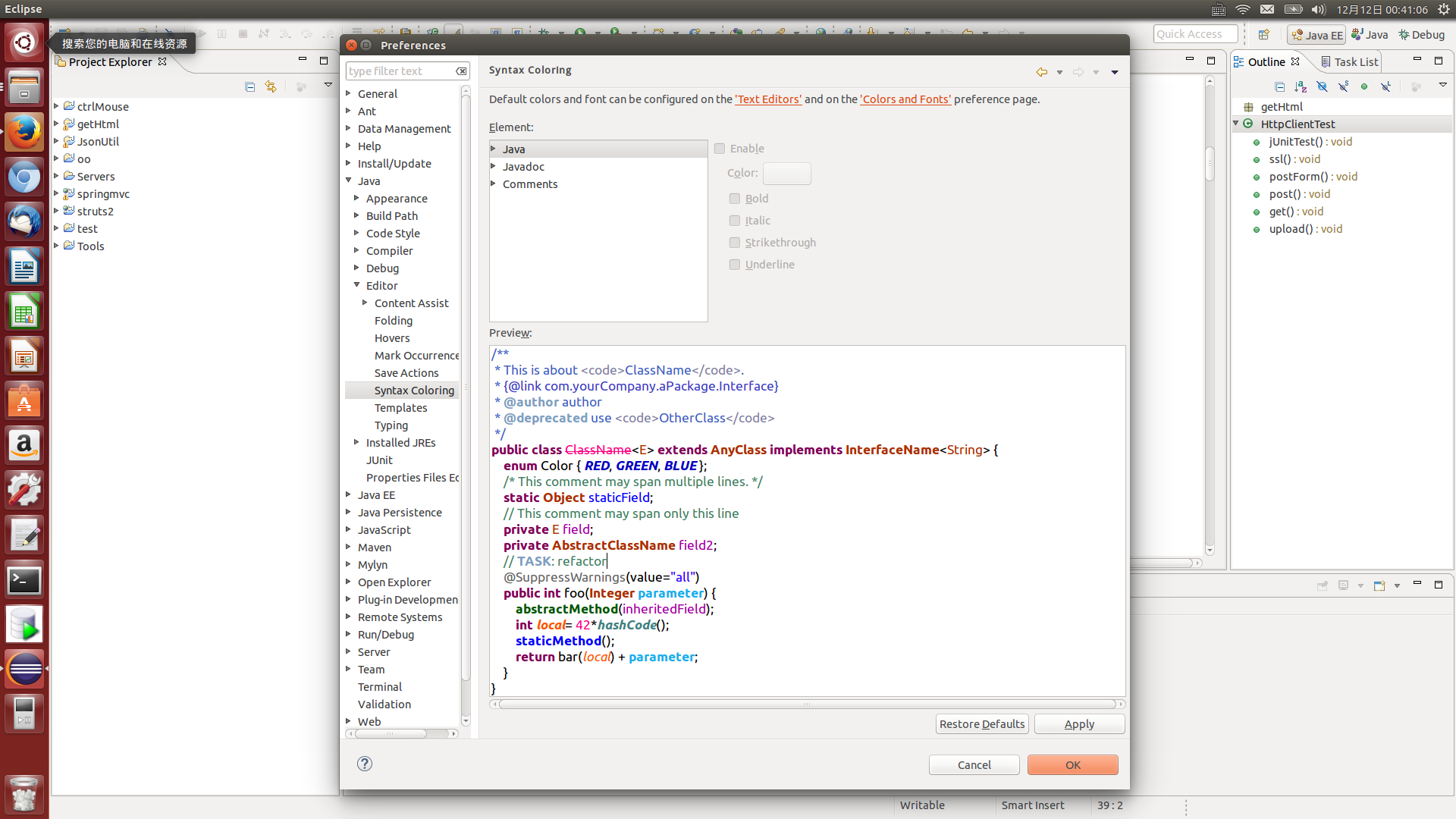Open the Task List tab
The image size is (1456, 819).
click(1350, 62)
